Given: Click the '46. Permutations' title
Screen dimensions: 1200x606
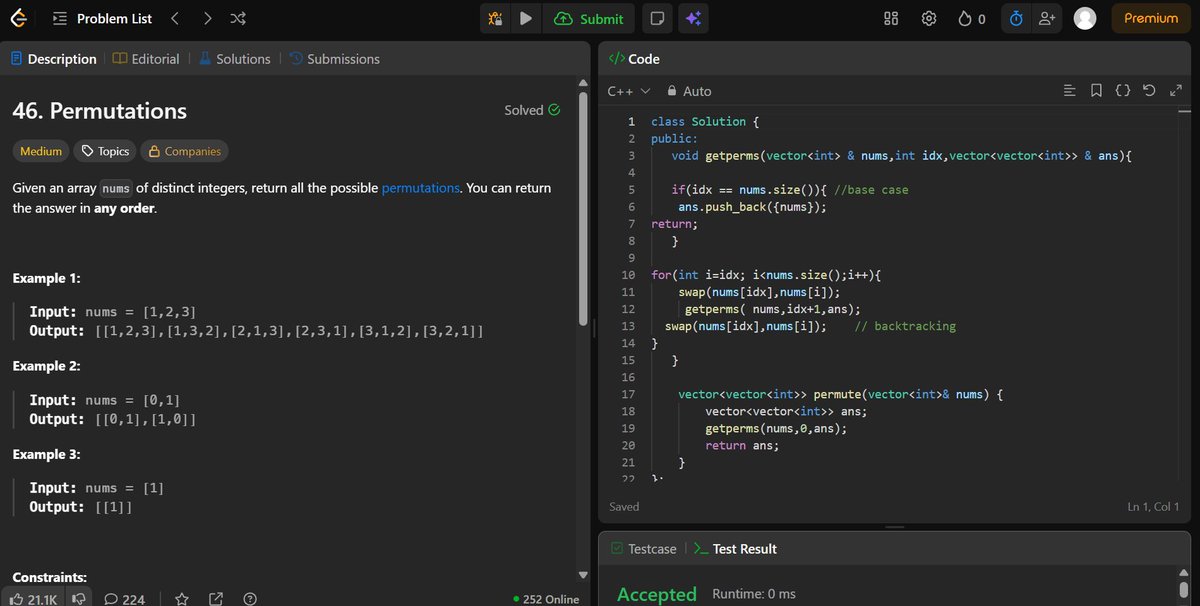Looking at the screenshot, I should point(99,111).
